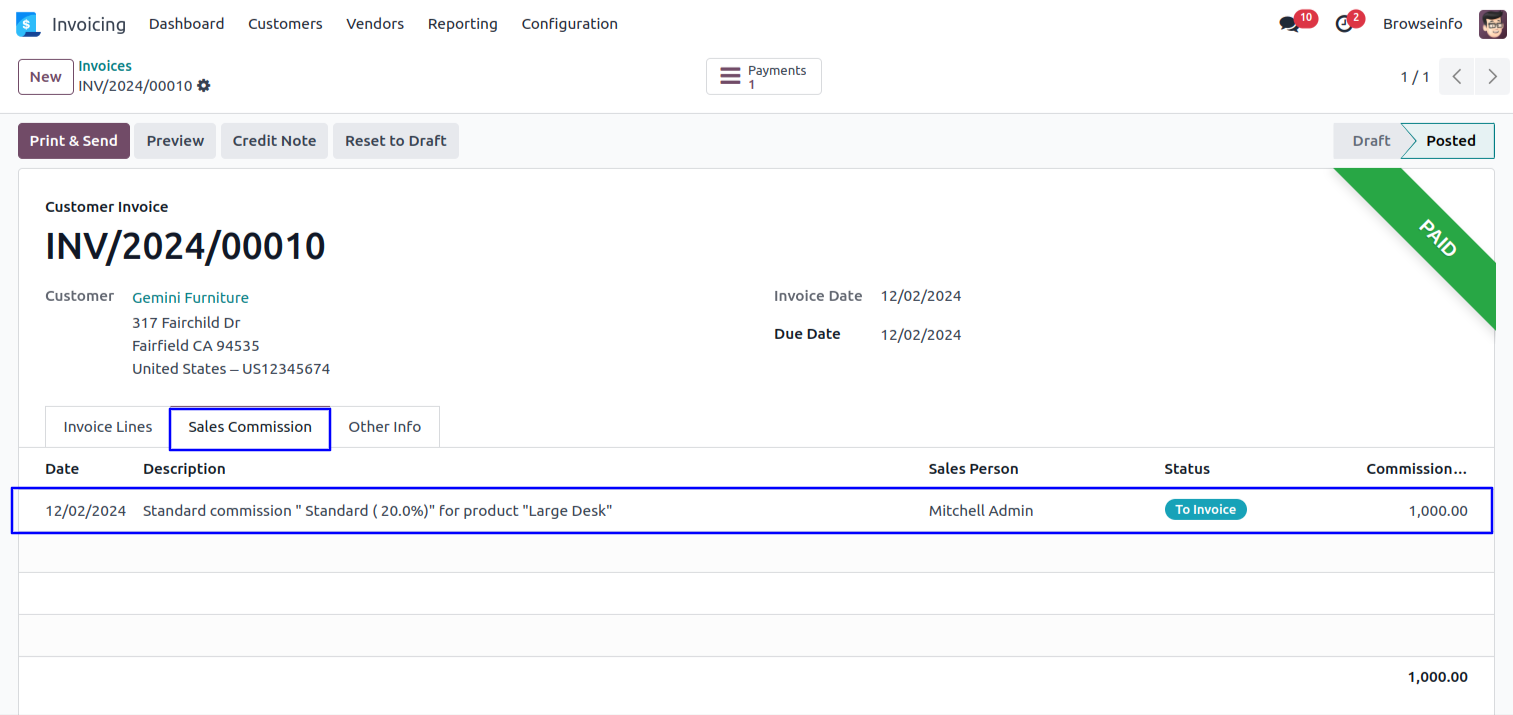
Task: Click the user avatar picture
Action: [1492, 24]
